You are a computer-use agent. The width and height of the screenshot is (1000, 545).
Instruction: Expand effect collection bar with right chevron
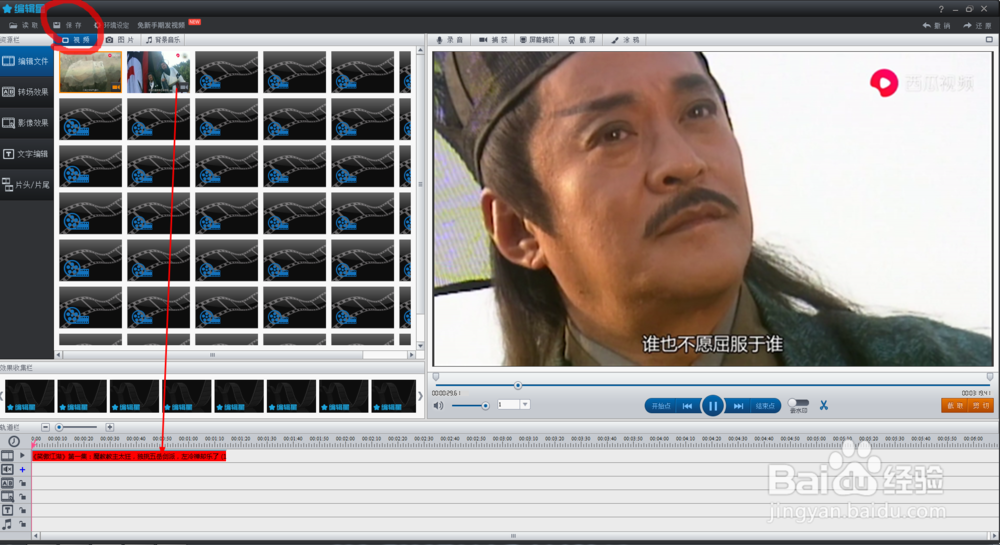click(x=420, y=396)
